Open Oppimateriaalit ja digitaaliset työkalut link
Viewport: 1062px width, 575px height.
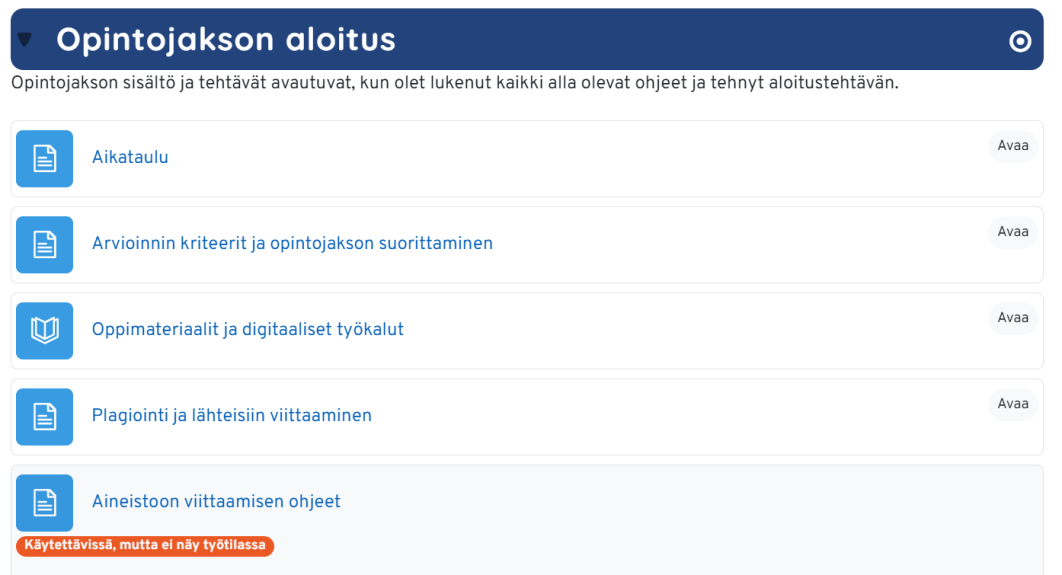pos(248,330)
